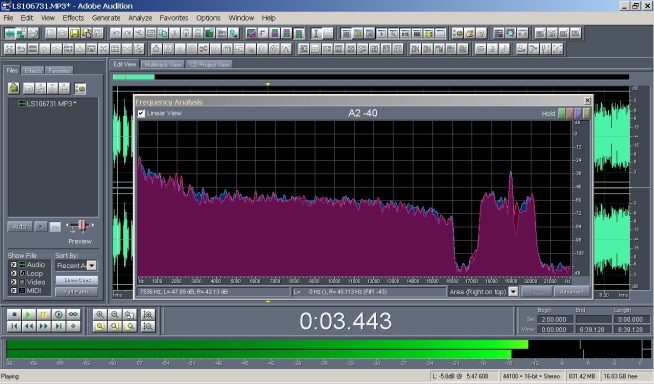Open the File menu
654x384 pixels.
click(x=8, y=18)
